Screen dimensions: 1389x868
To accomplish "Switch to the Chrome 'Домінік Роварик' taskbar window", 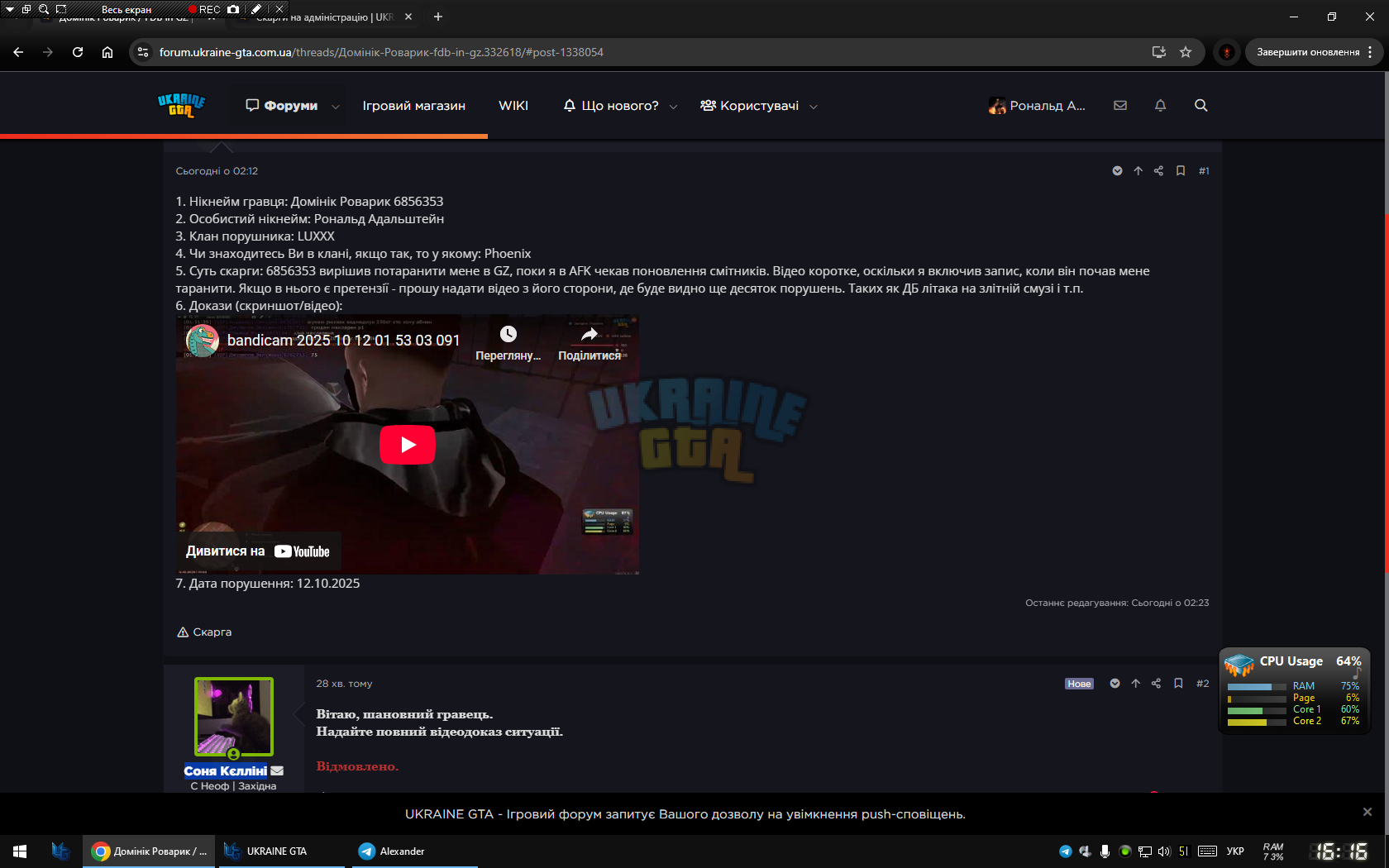I will pos(149,851).
